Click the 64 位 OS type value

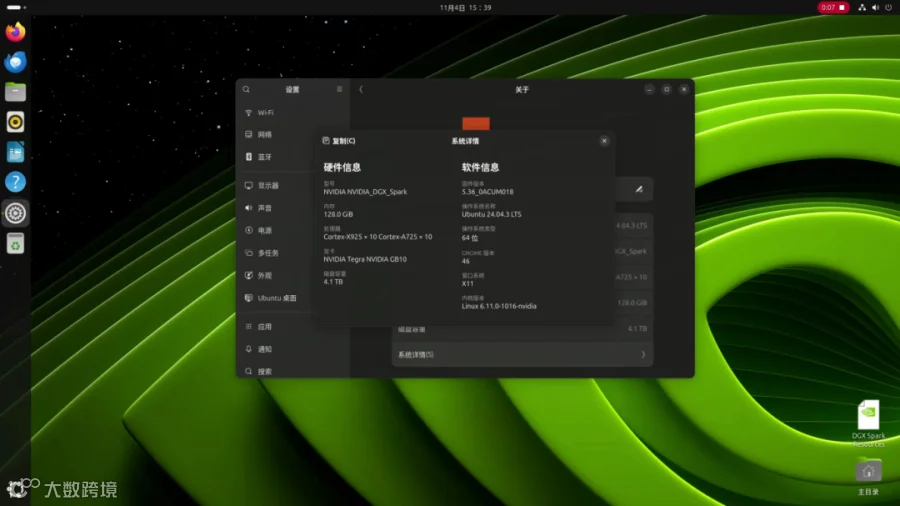coord(470,238)
